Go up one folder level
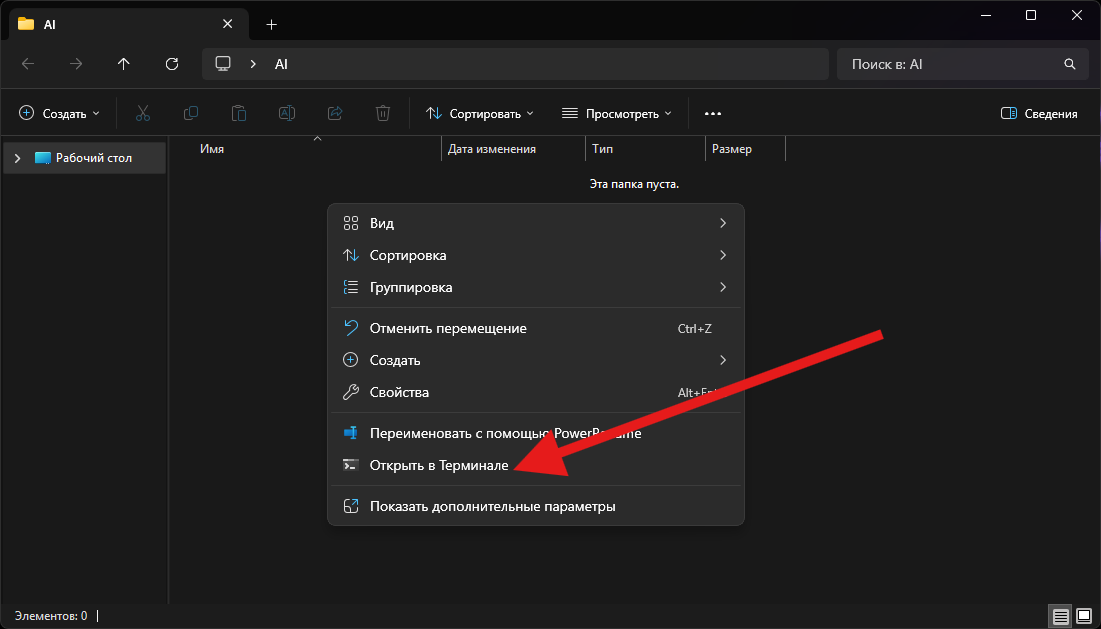This screenshot has width=1101, height=629. pos(124,64)
